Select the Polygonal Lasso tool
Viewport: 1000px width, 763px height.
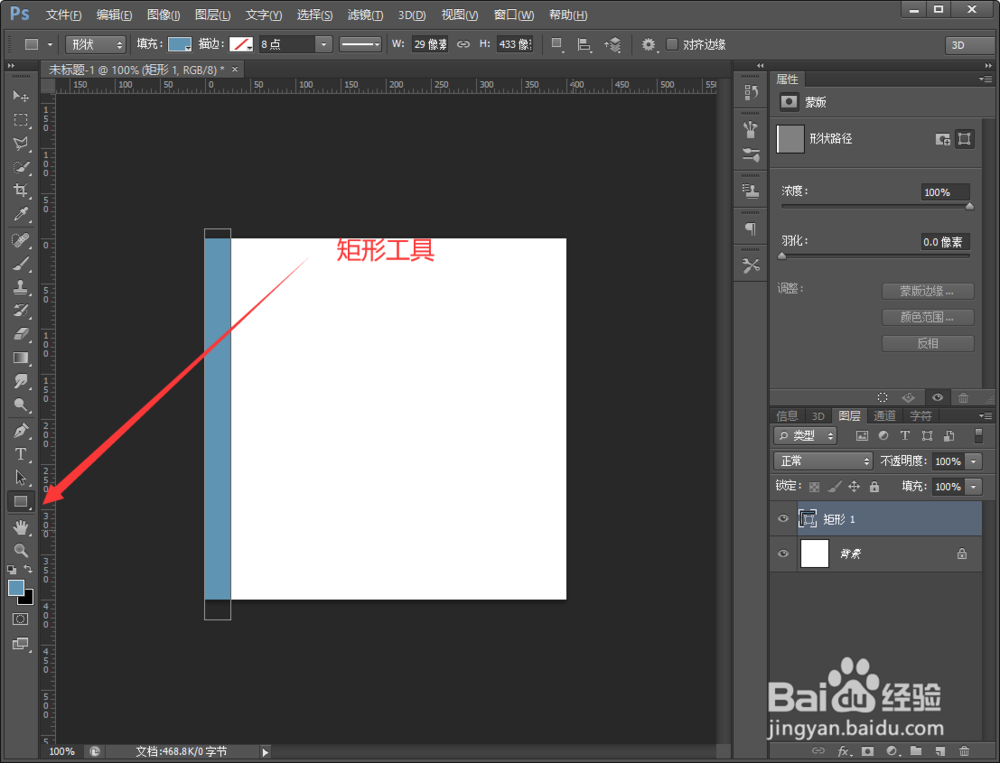tap(20, 144)
